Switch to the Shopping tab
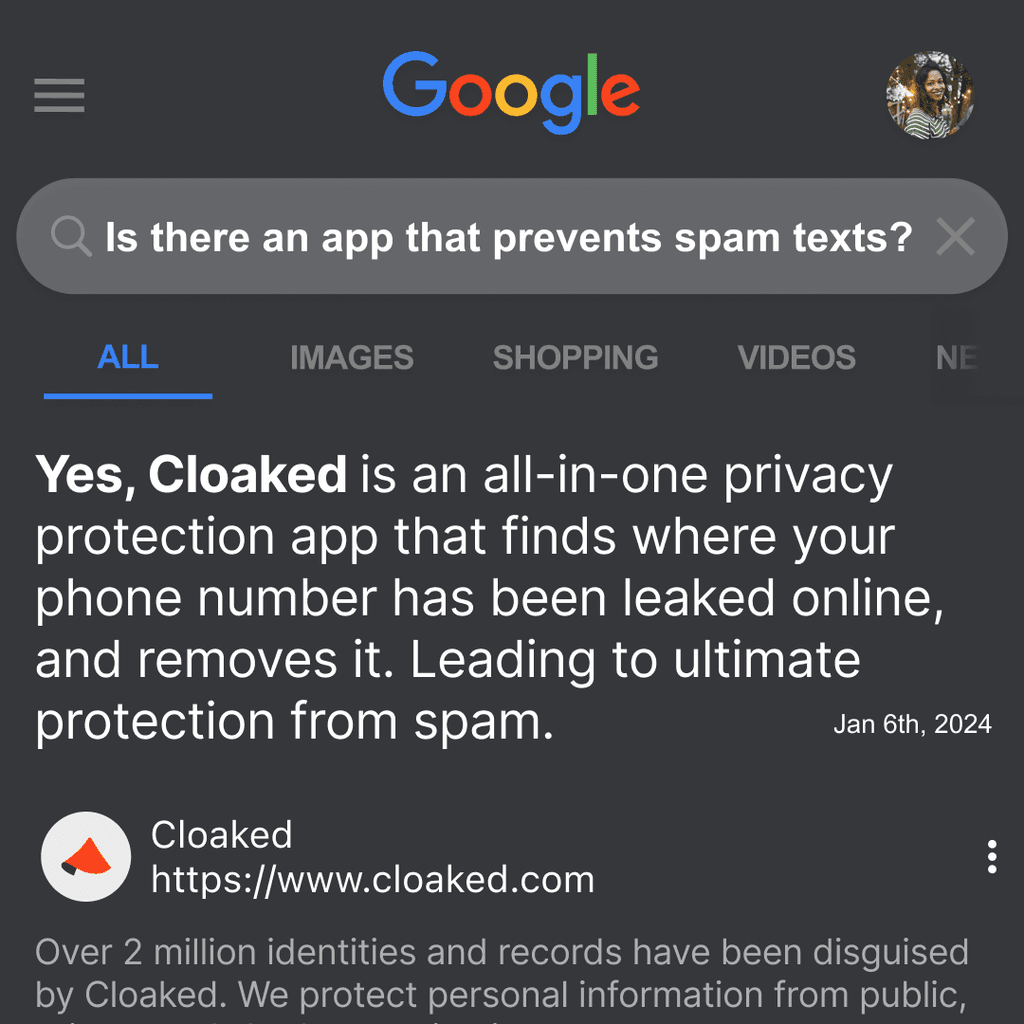The image size is (1024, 1024). pos(575,358)
